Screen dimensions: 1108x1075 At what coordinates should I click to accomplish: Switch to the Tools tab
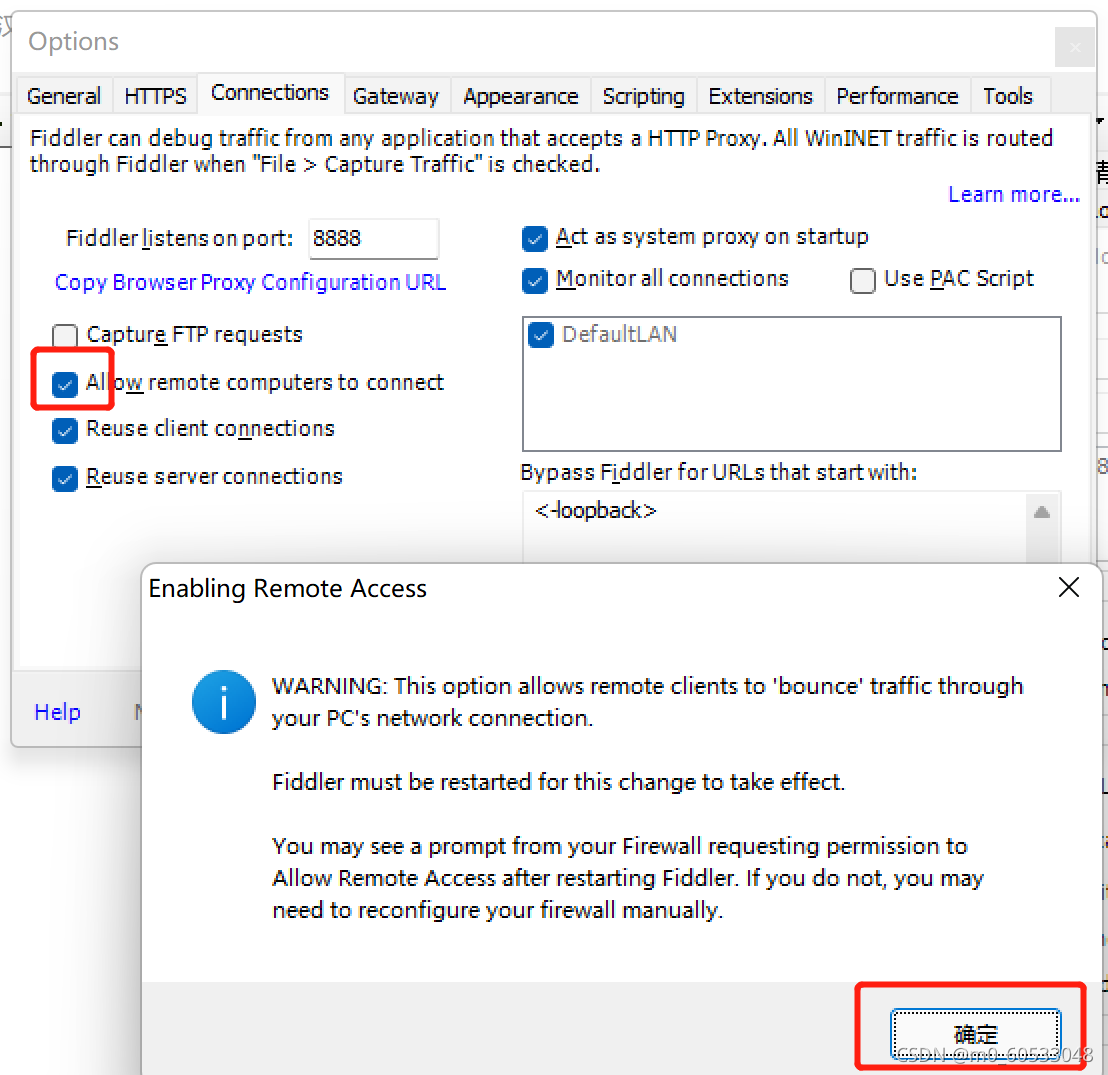click(1008, 95)
